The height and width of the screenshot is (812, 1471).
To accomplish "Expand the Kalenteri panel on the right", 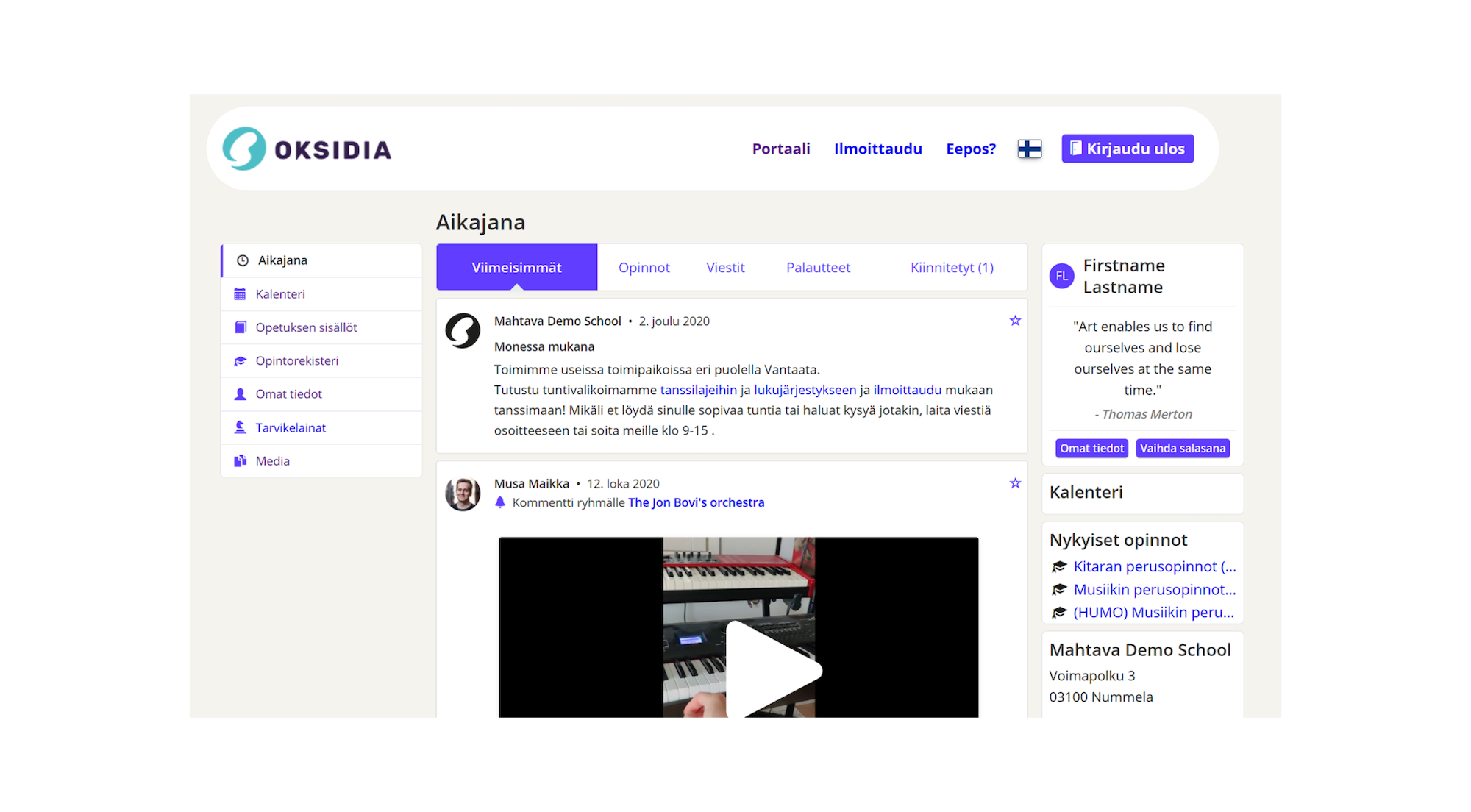I will tap(1086, 492).
